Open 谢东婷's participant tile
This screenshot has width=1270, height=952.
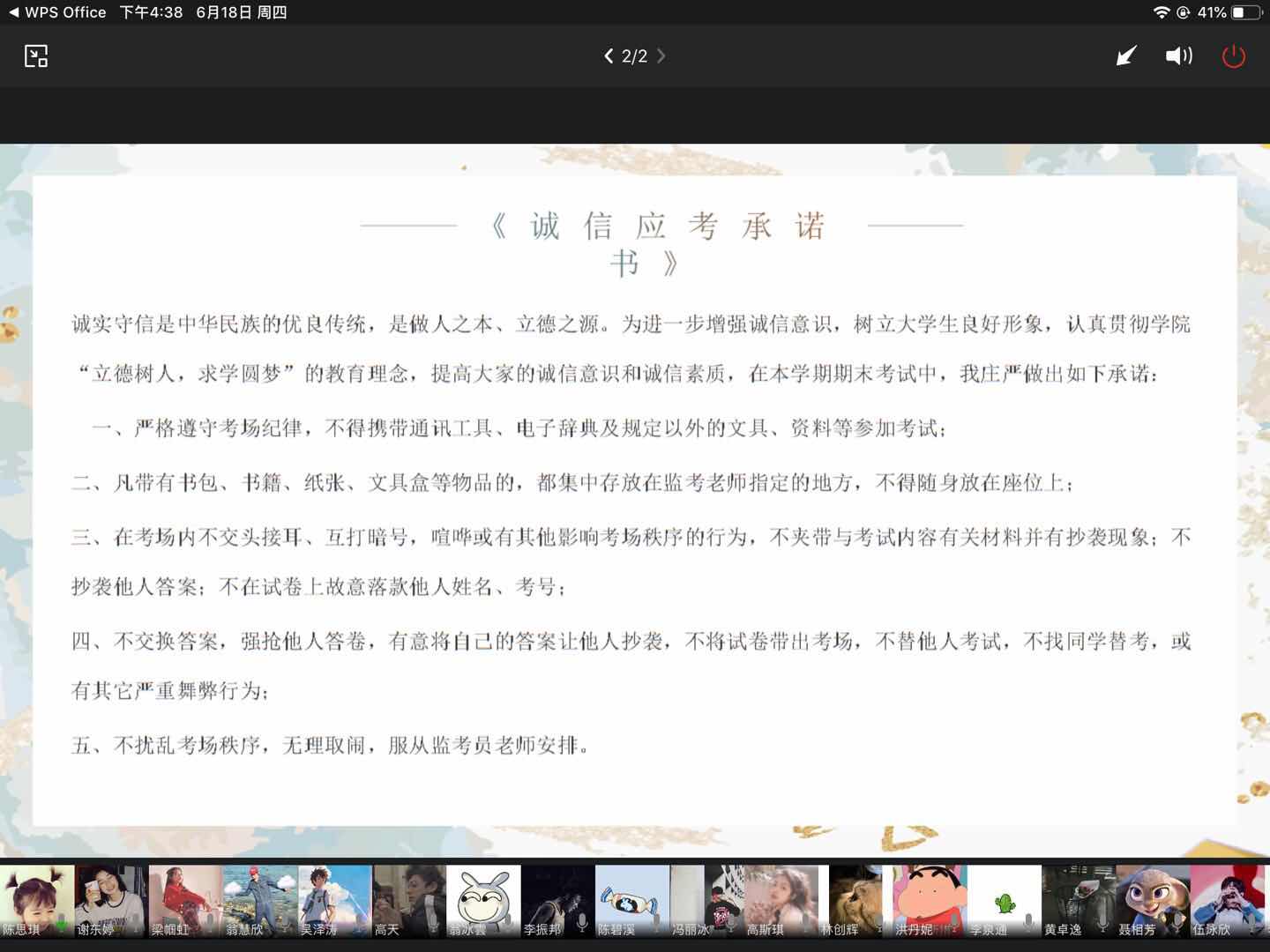110,895
